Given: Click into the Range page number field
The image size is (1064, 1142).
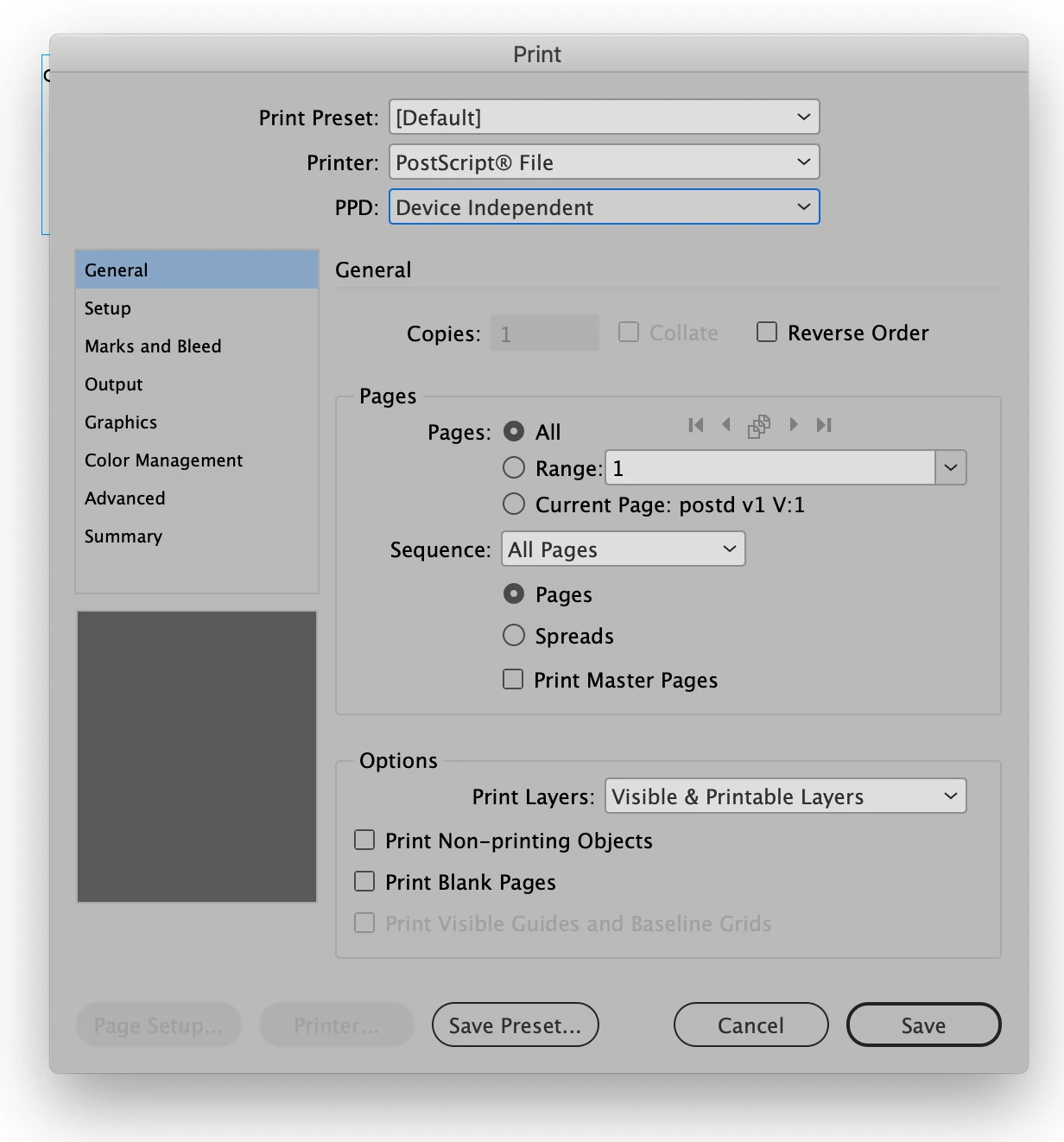Looking at the screenshot, I should click(x=770, y=467).
